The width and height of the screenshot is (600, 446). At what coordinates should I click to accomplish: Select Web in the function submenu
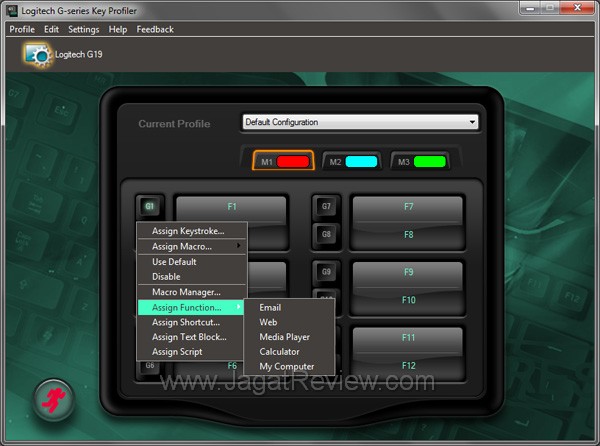click(x=289, y=322)
